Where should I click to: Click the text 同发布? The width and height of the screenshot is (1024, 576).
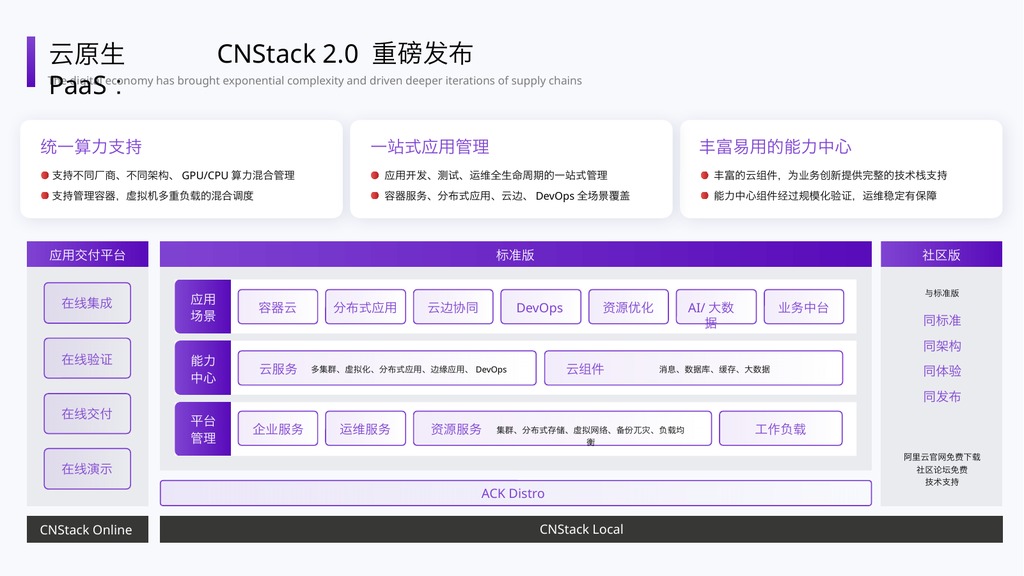pos(942,396)
